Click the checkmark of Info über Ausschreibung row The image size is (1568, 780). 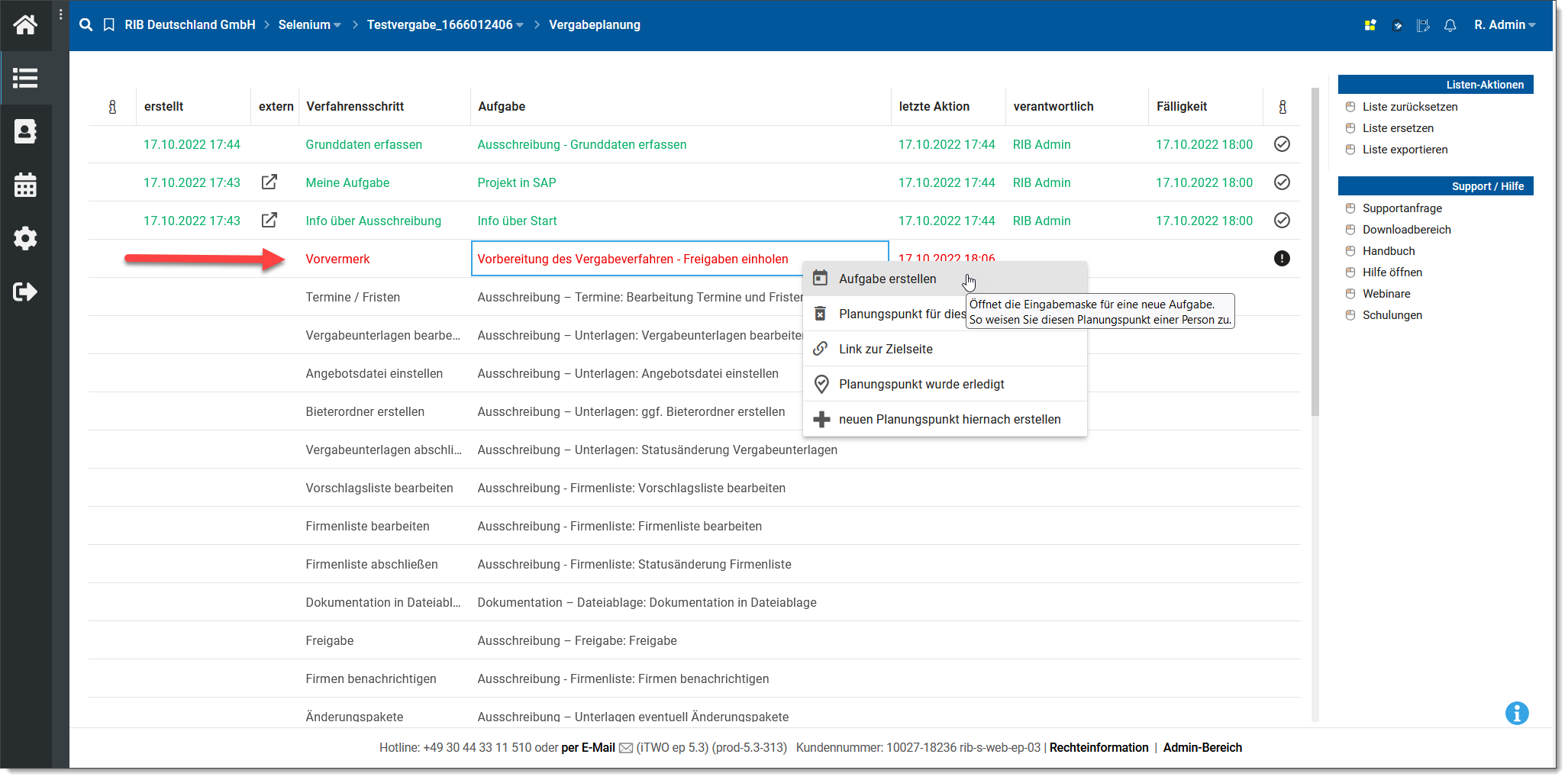(1282, 221)
